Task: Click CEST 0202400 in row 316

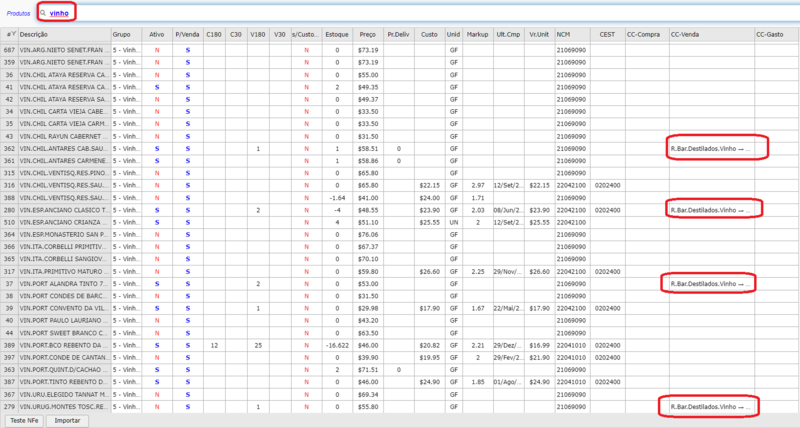Action: point(608,185)
